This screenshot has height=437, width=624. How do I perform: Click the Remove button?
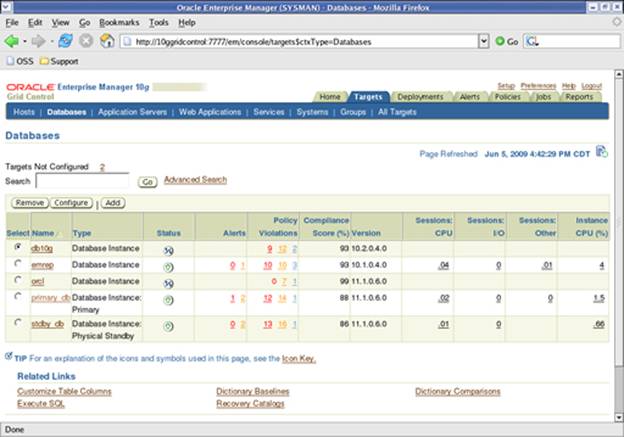(x=30, y=203)
